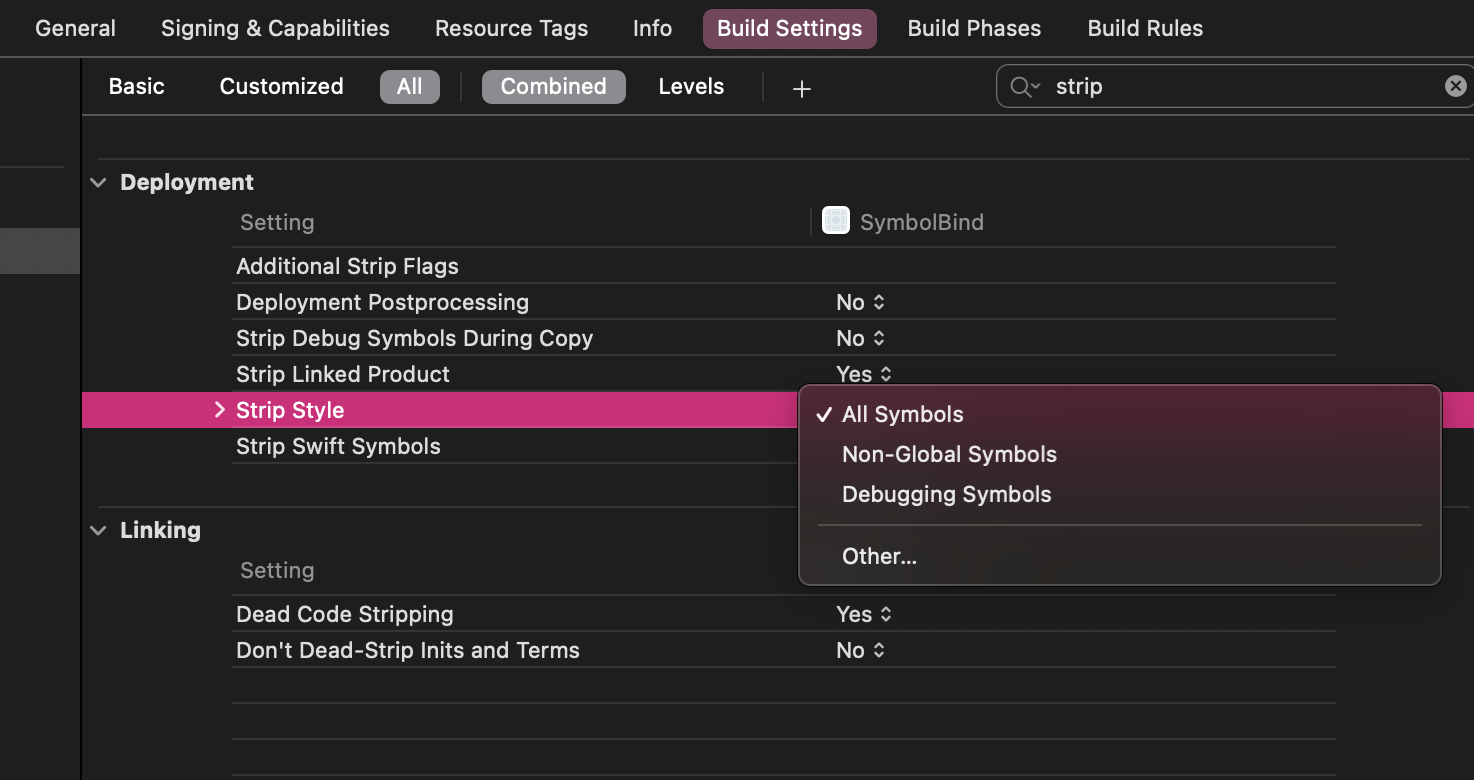Open the Build Phases tab

[x=974, y=28]
